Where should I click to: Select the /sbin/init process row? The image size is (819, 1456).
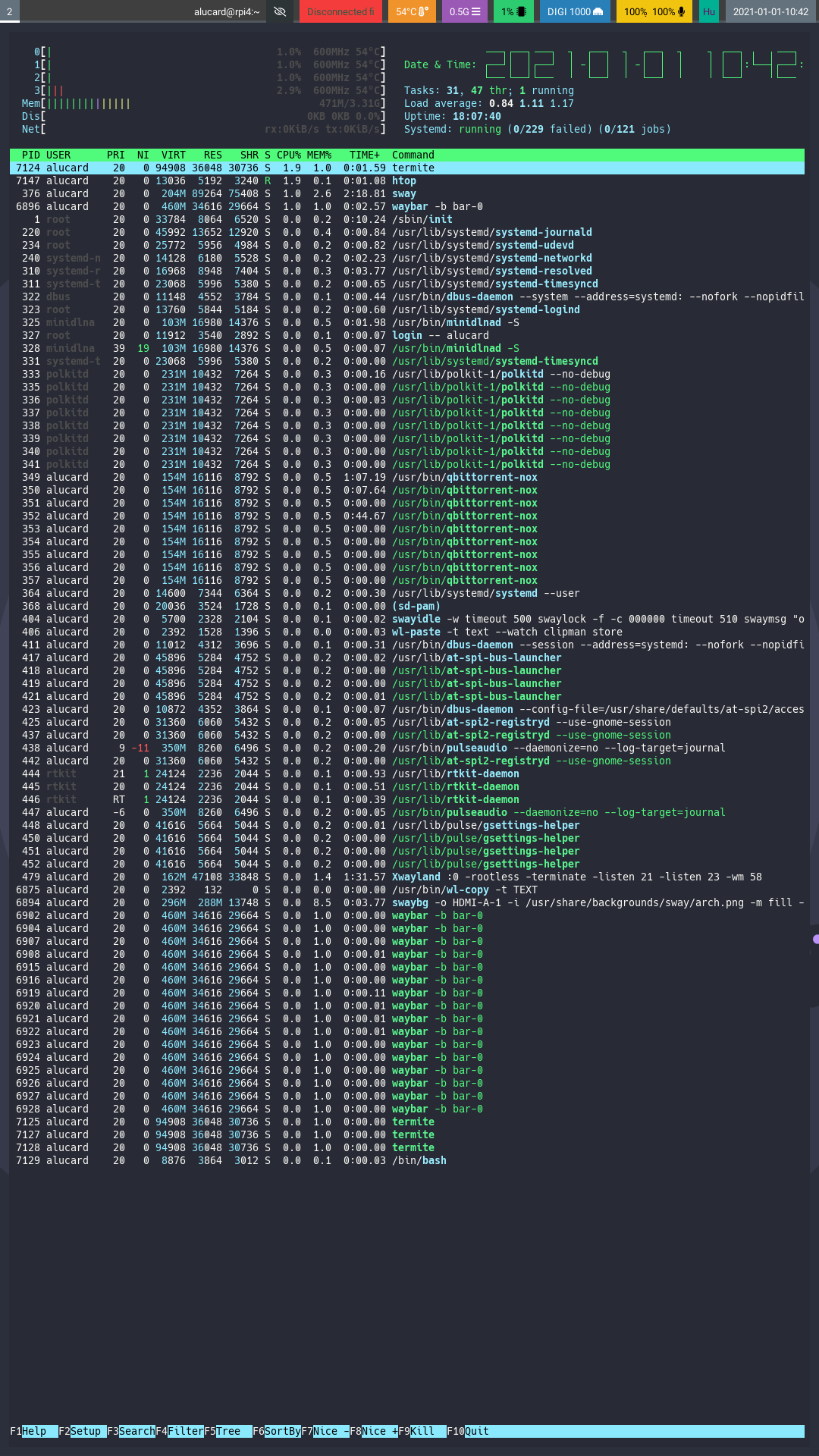click(x=407, y=219)
